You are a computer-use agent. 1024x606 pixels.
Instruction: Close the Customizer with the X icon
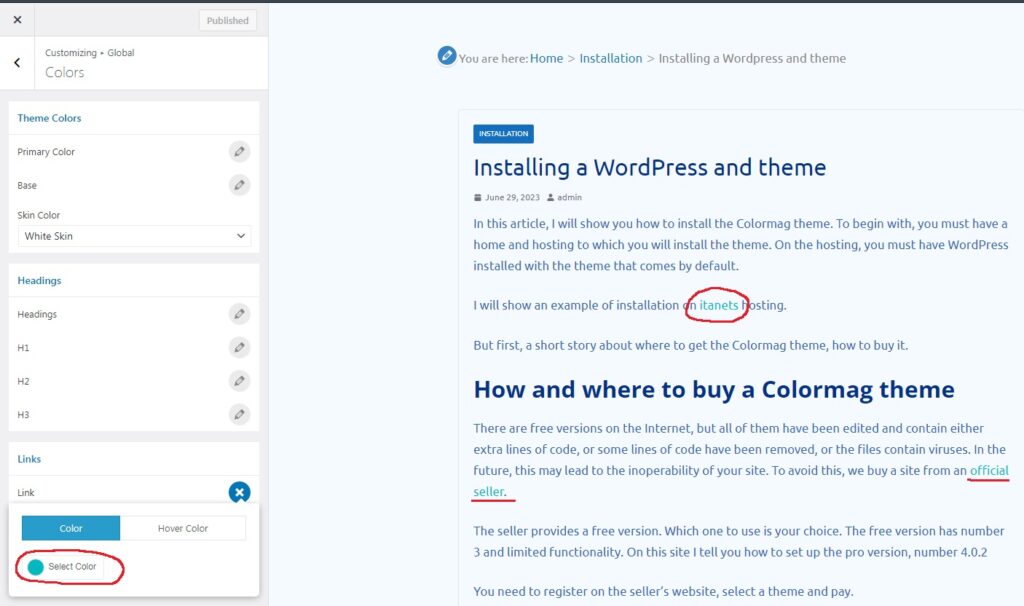[18, 20]
